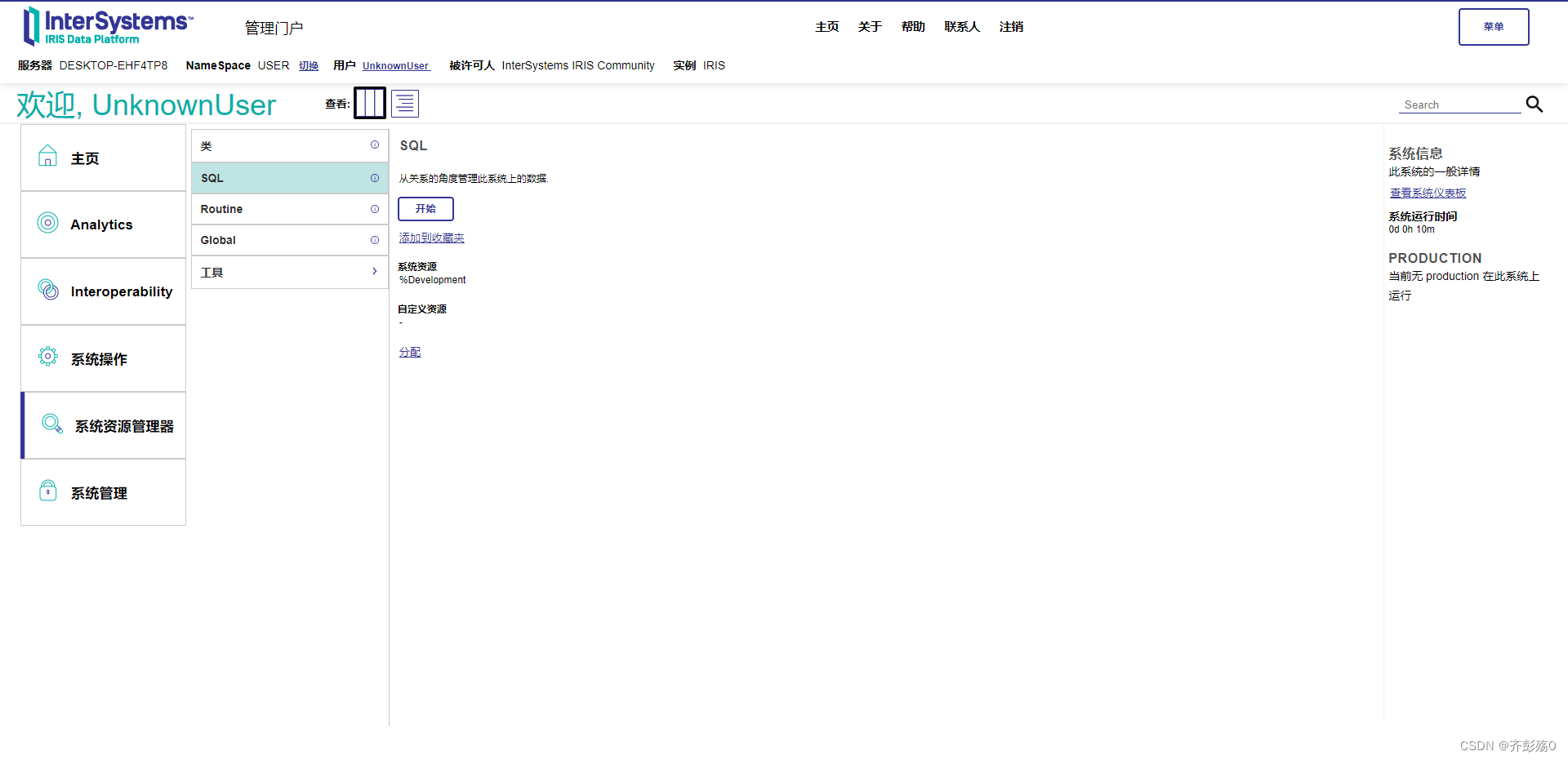Click 注销 to log out
Viewport: 1568px width, 760px height.
point(1010,26)
